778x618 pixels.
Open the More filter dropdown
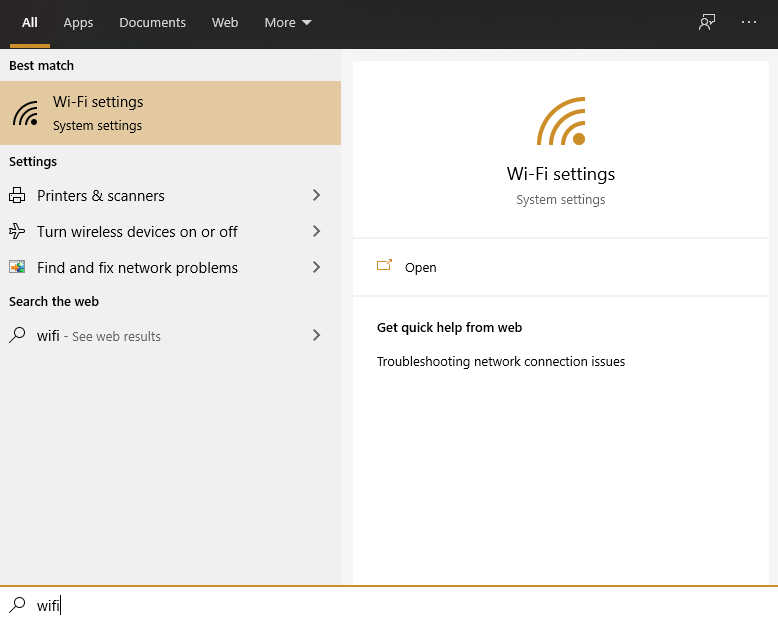tap(288, 22)
